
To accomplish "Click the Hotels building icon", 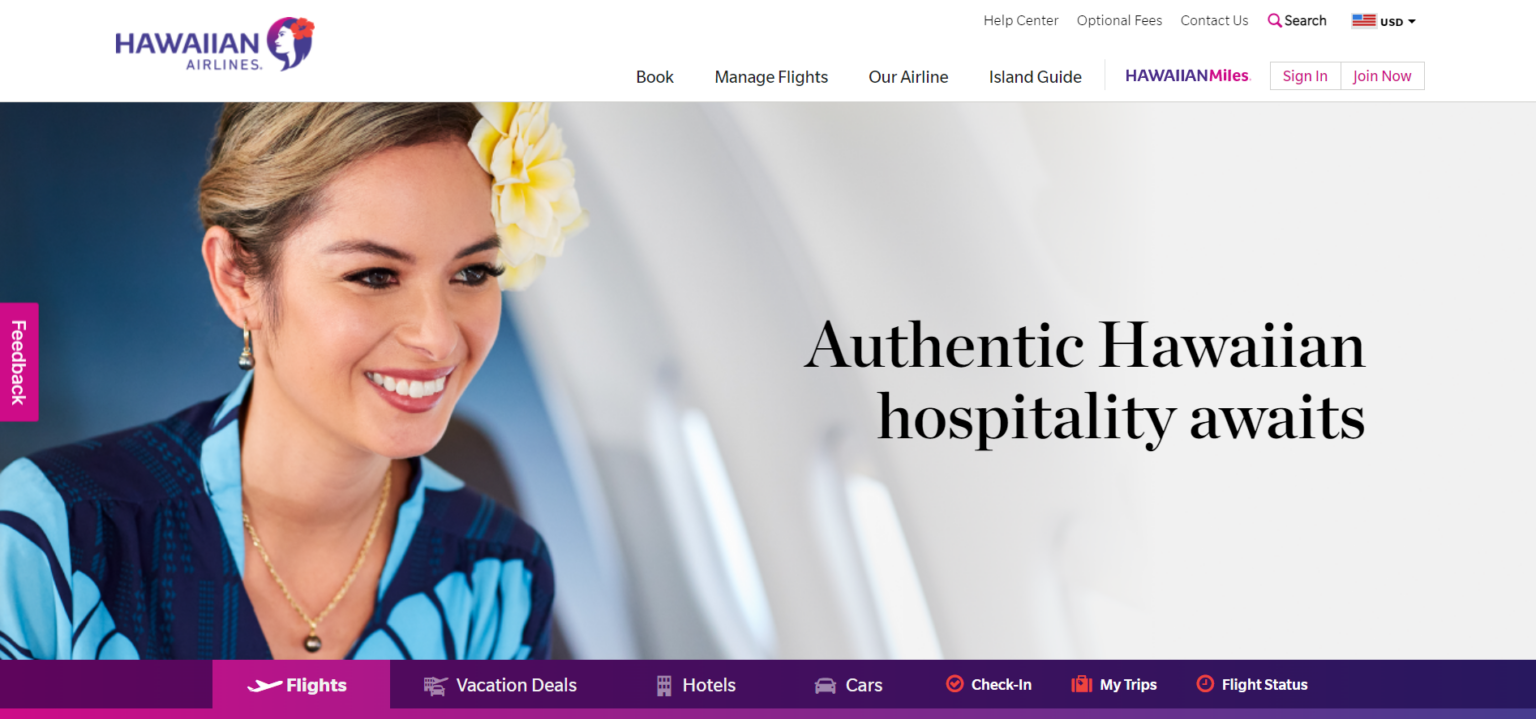I will tap(664, 686).
